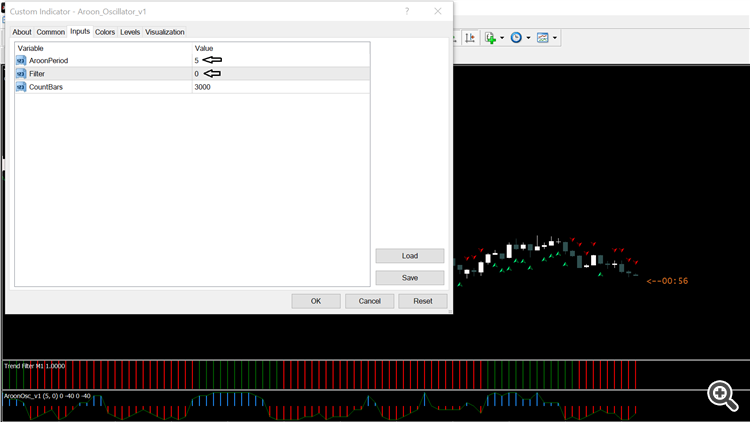Viewport: 750px width, 422px height.
Task: Select the AroonPeriod value 5
Action: [x=197, y=61]
